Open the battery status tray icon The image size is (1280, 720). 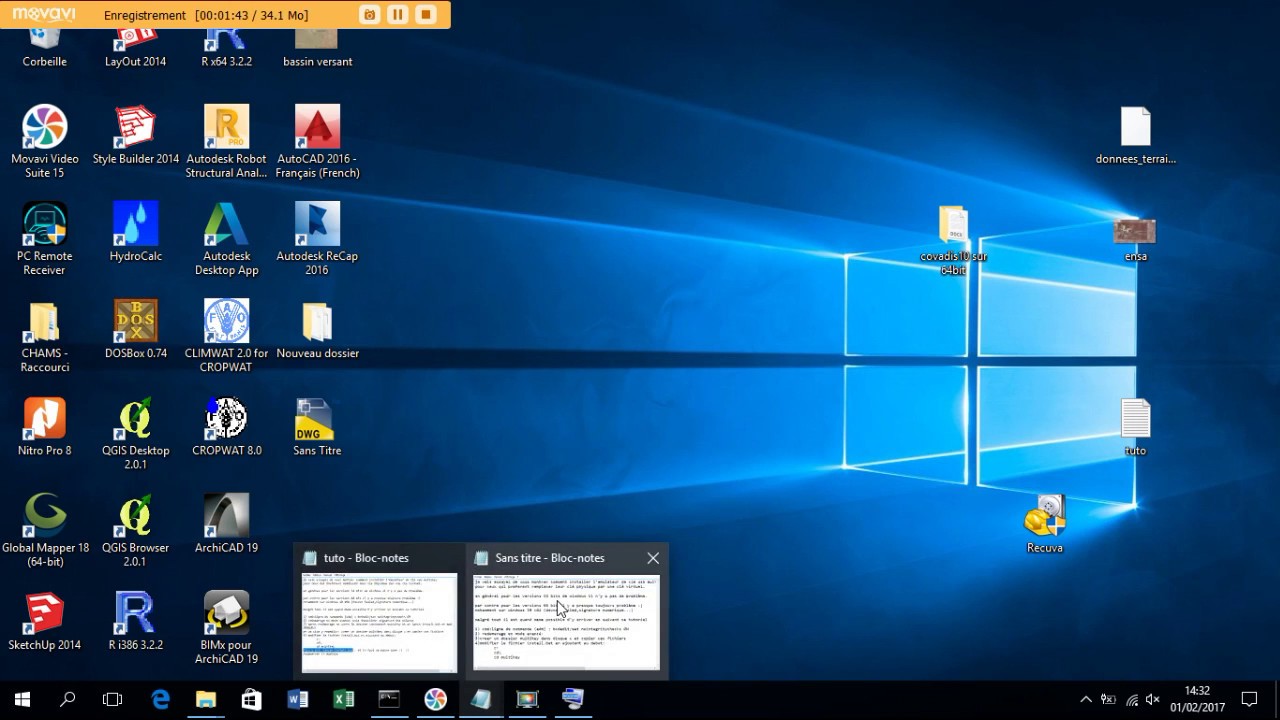click(x=1108, y=700)
